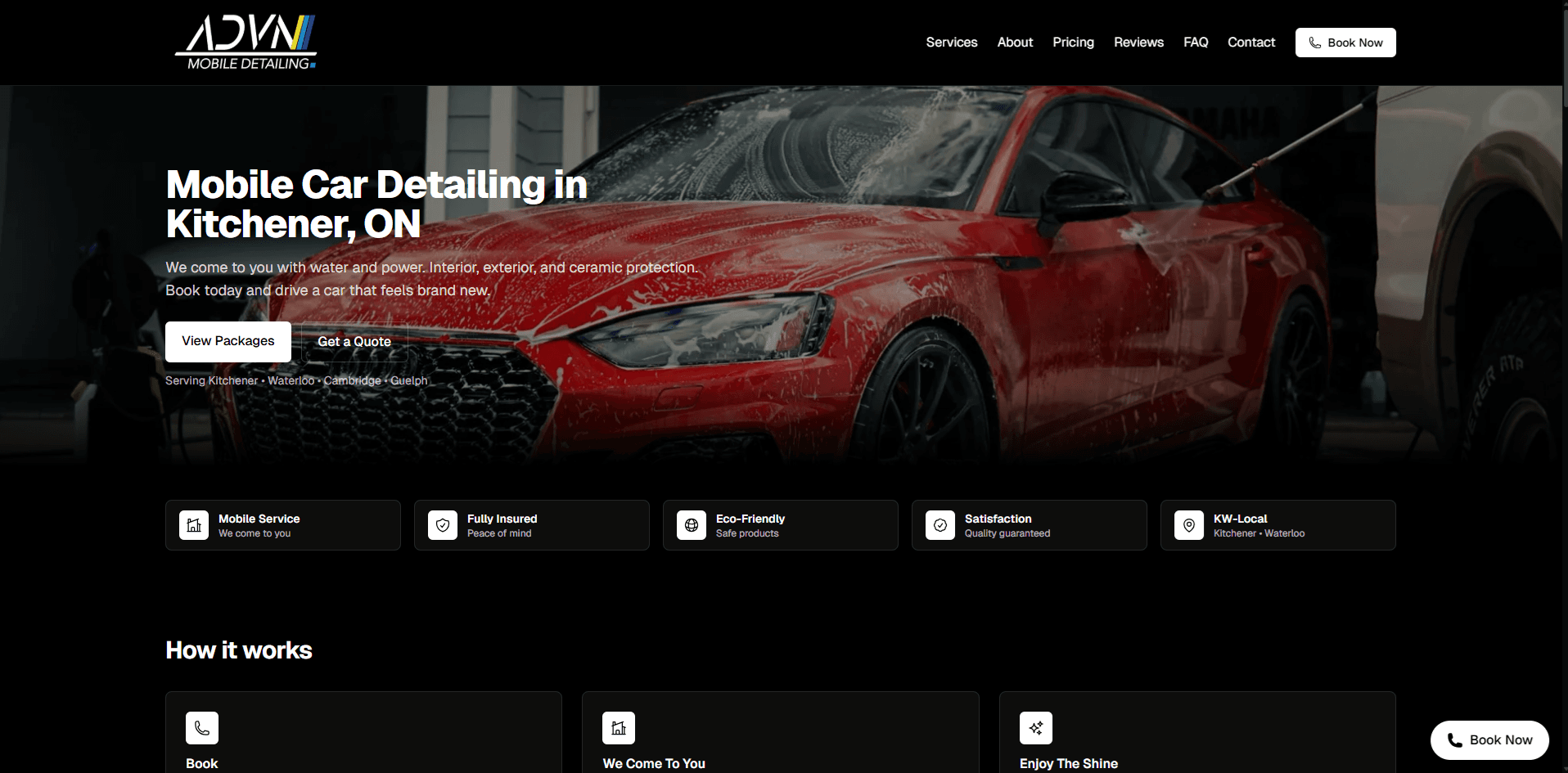The height and width of the screenshot is (773, 1568).
Task: Click the building icon on the Mobile Service card
Action: [x=194, y=525]
